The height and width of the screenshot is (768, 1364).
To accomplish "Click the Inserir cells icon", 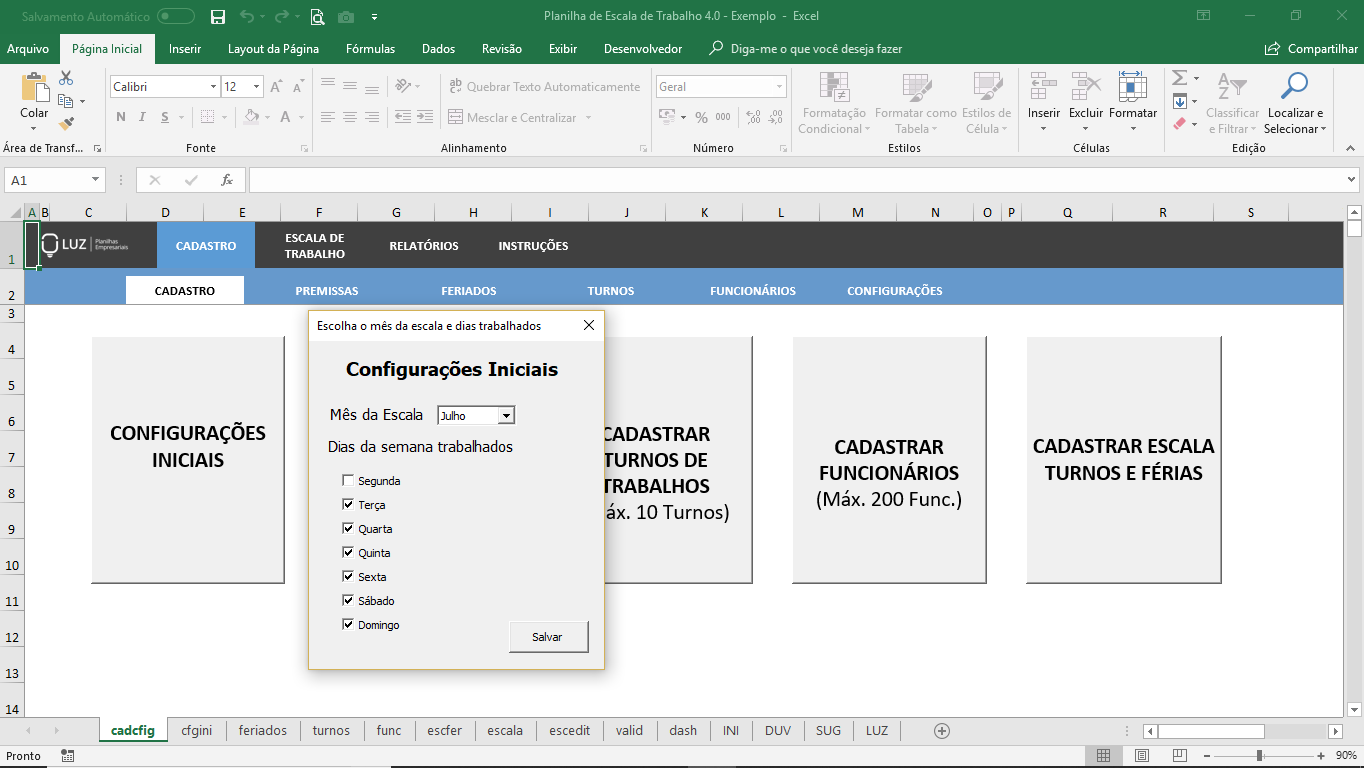I will point(1043,87).
